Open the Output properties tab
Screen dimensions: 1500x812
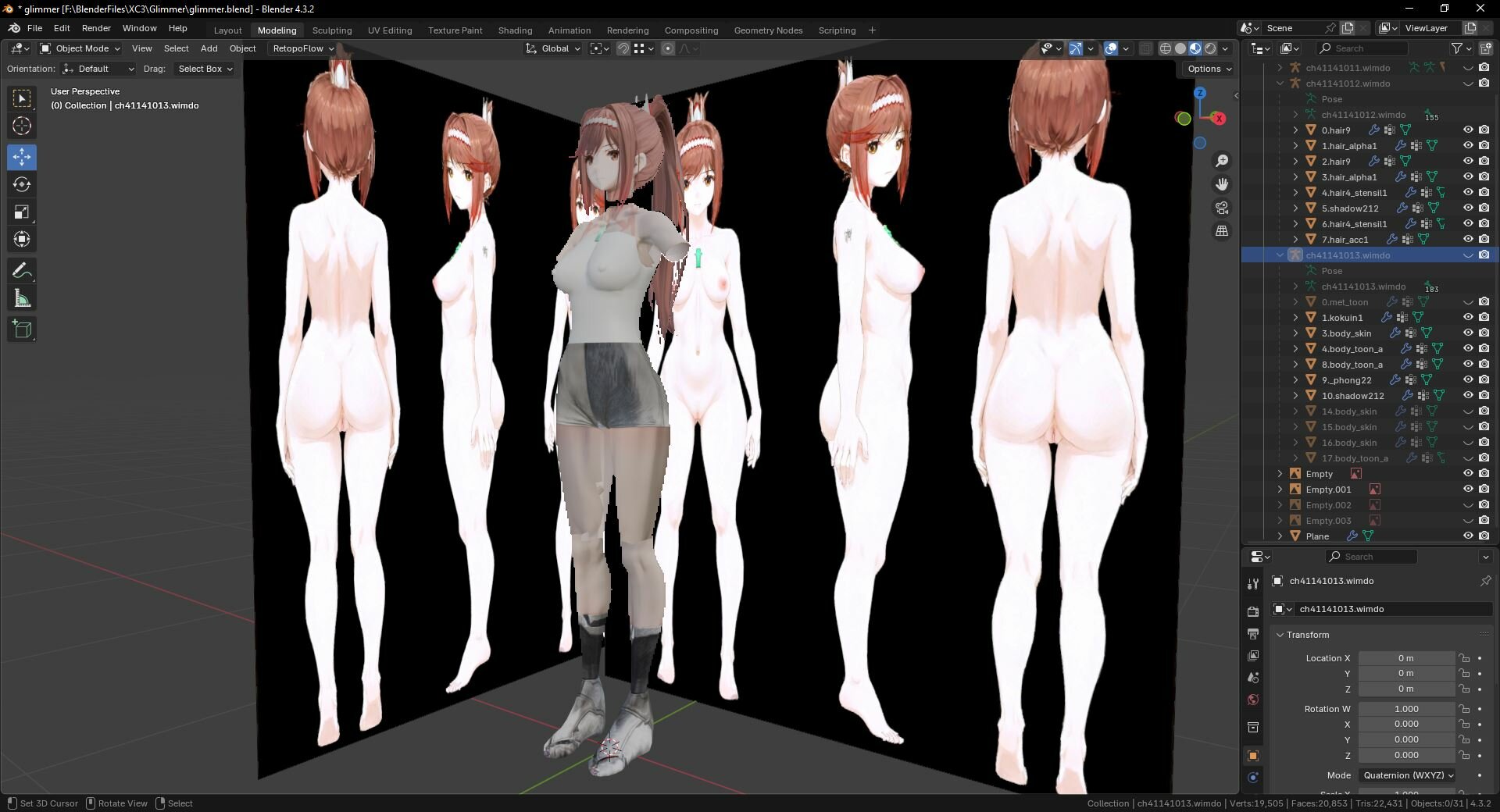1253,633
